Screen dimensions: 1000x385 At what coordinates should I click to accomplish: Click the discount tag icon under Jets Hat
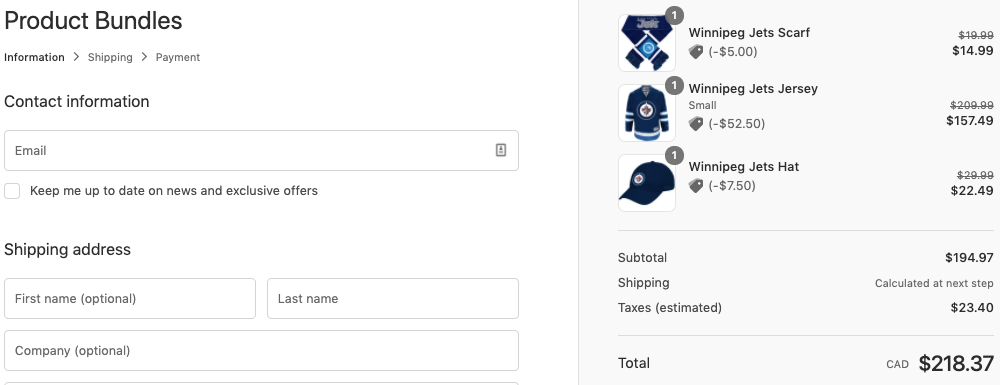point(696,185)
